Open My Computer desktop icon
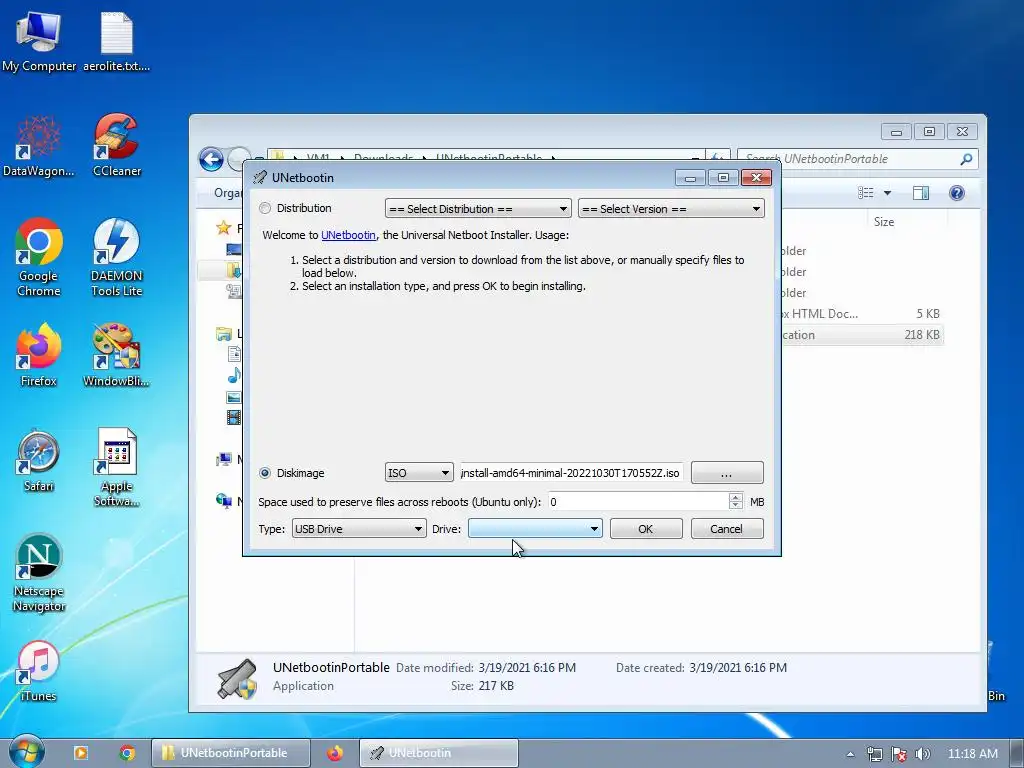 tap(39, 40)
